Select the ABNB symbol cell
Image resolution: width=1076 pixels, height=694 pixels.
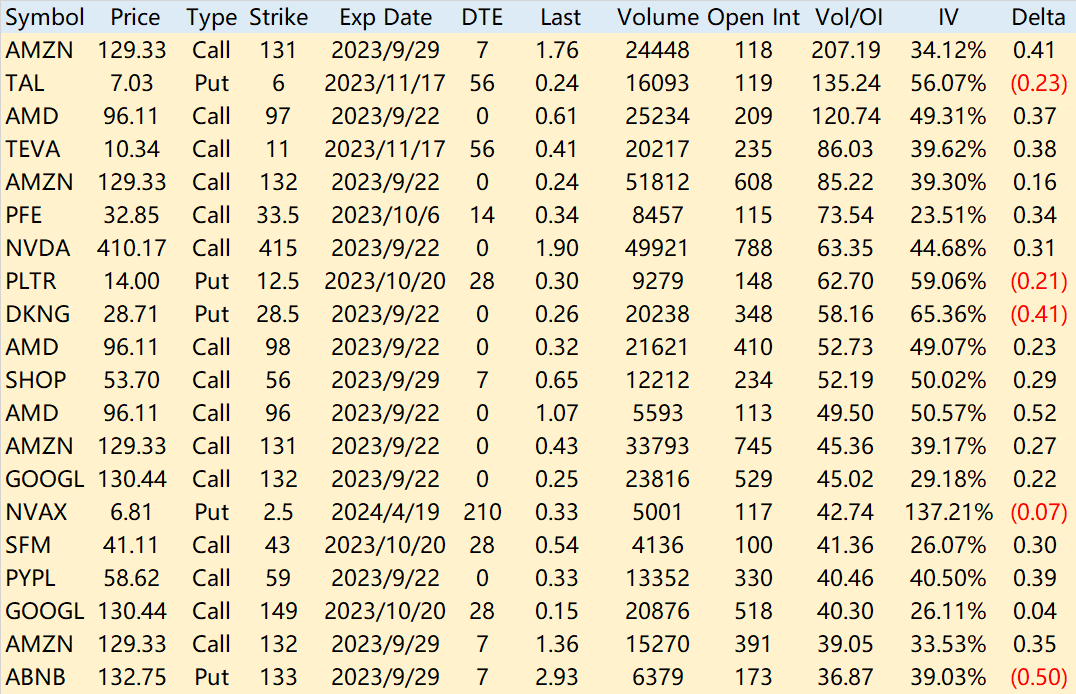pos(35,677)
